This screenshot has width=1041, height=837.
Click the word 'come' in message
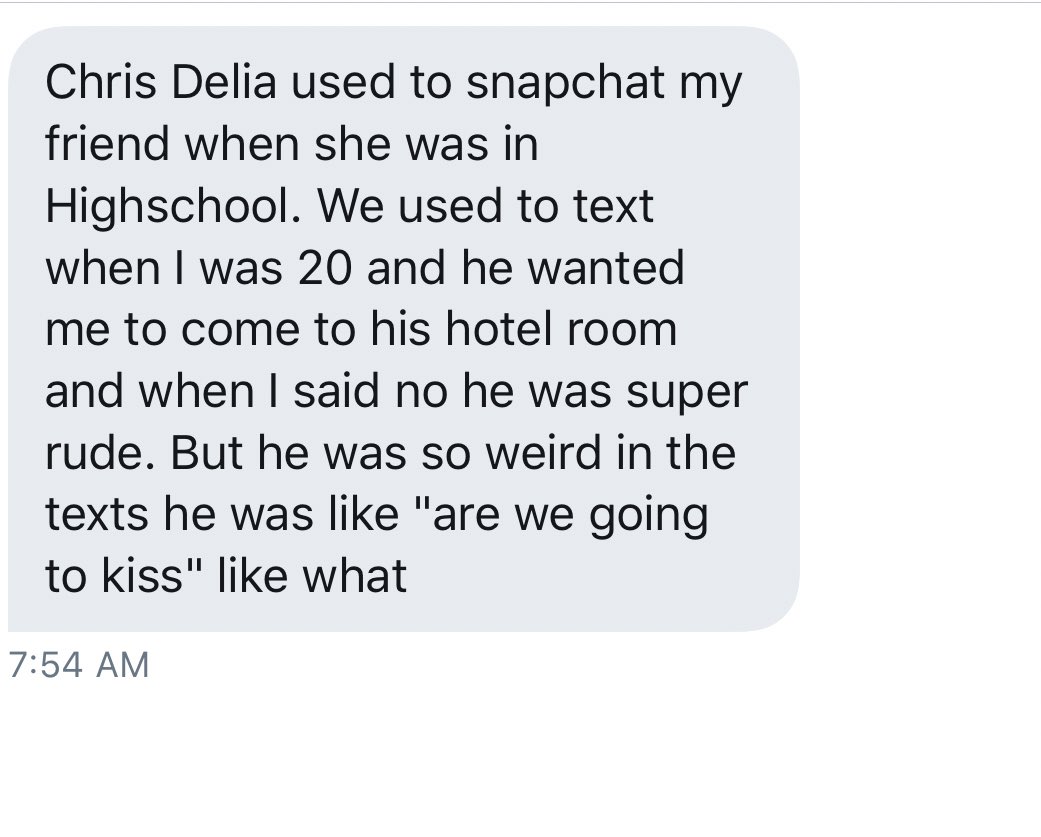click(240, 332)
